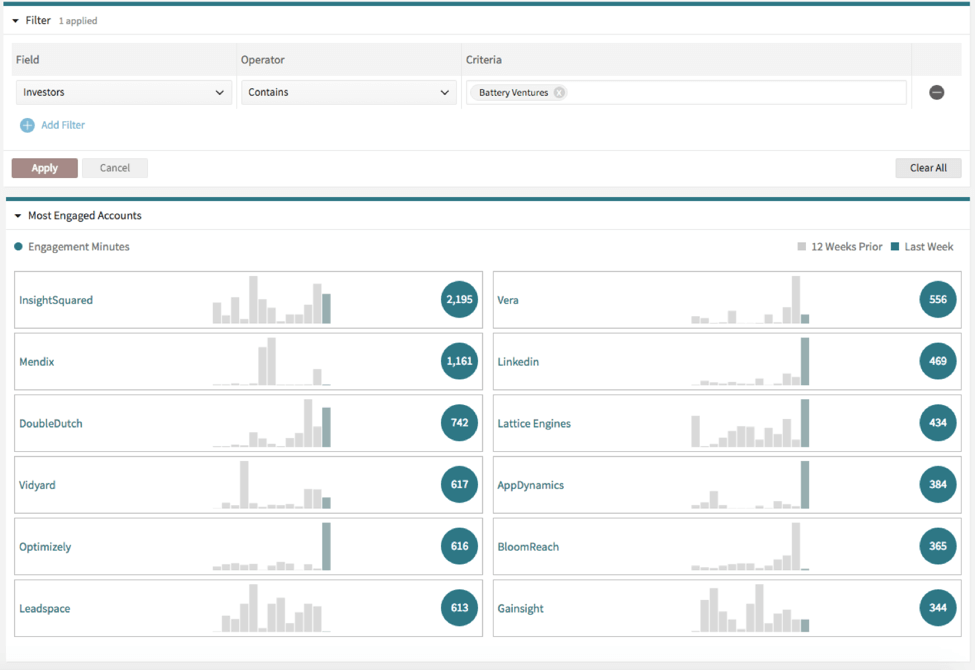The height and width of the screenshot is (670, 975).
Task: Clear all filters
Action: coord(928,168)
